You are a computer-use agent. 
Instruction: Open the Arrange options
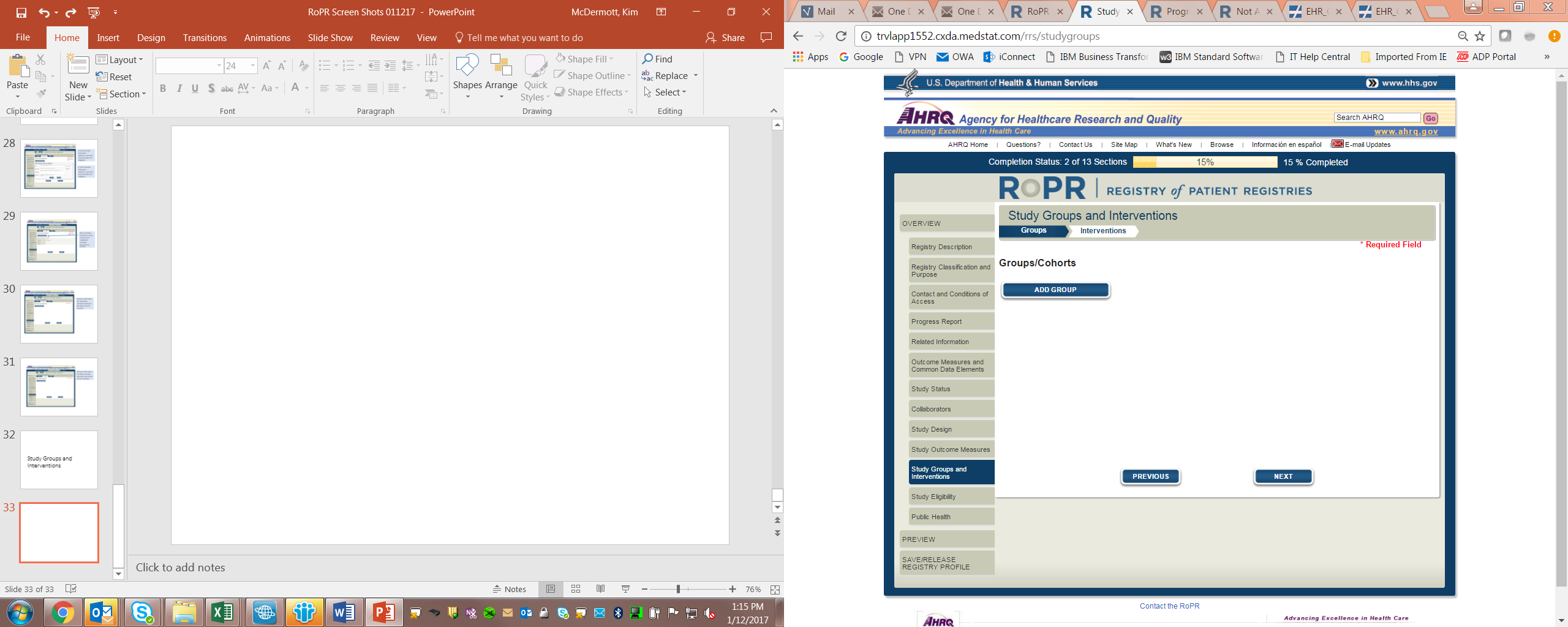tap(501, 78)
